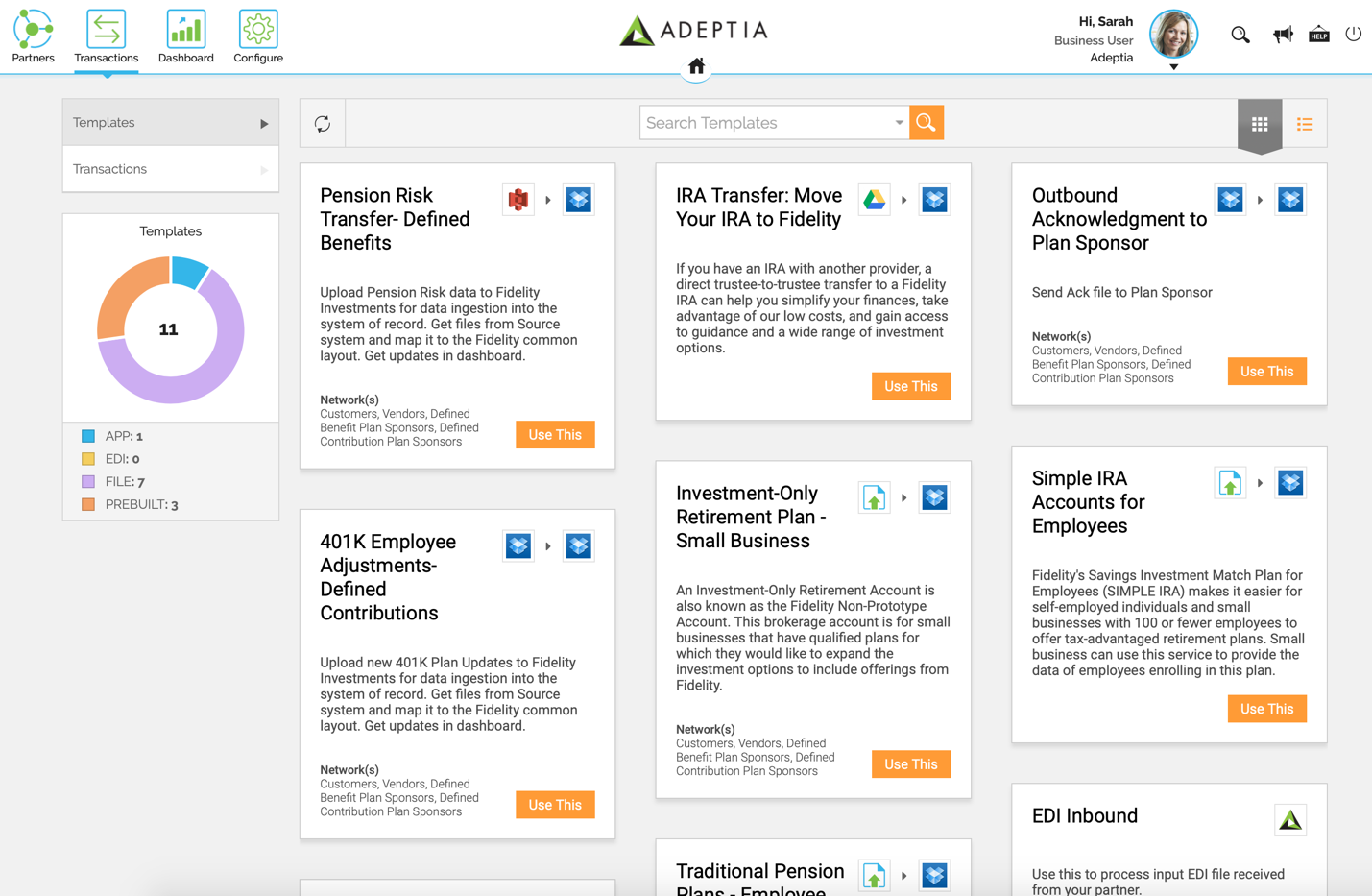The width and height of the screenshot is (1372, 896).
Task: Expand the Transactions sidebar arrow
Action: coord(264,170)
